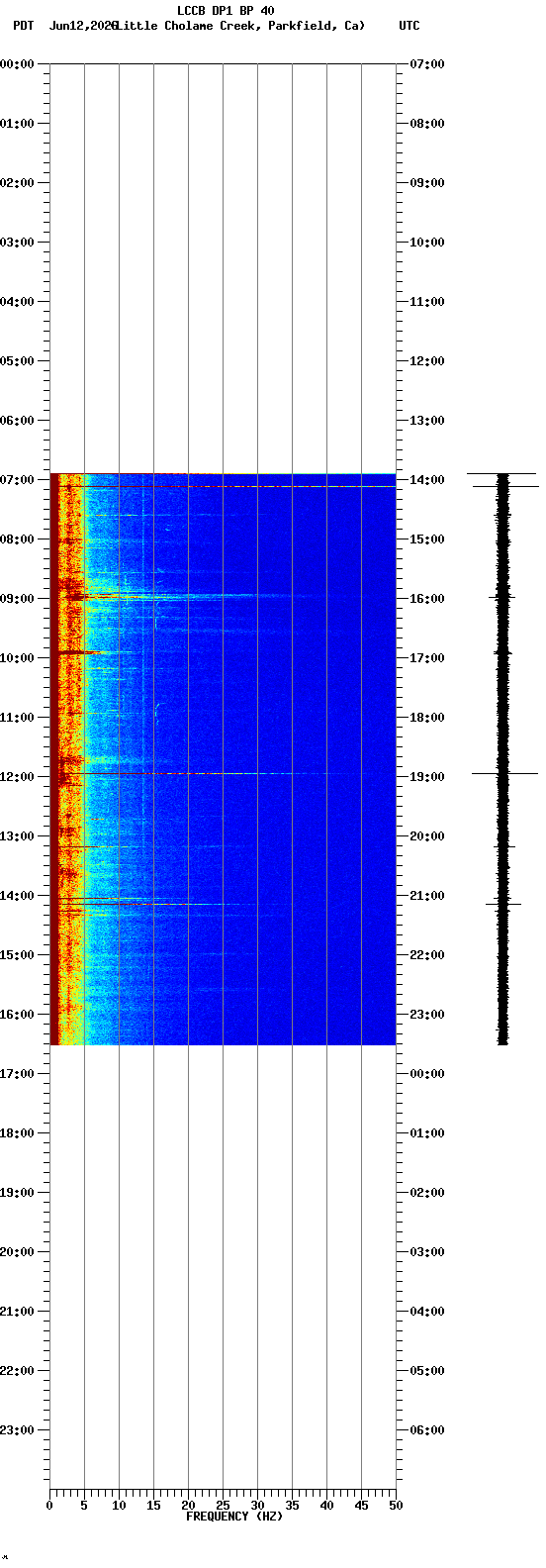Click the "FREQUENCY (HZ)" axis title
Viewport: 546px width, 1568px height.
point(234,1517)
